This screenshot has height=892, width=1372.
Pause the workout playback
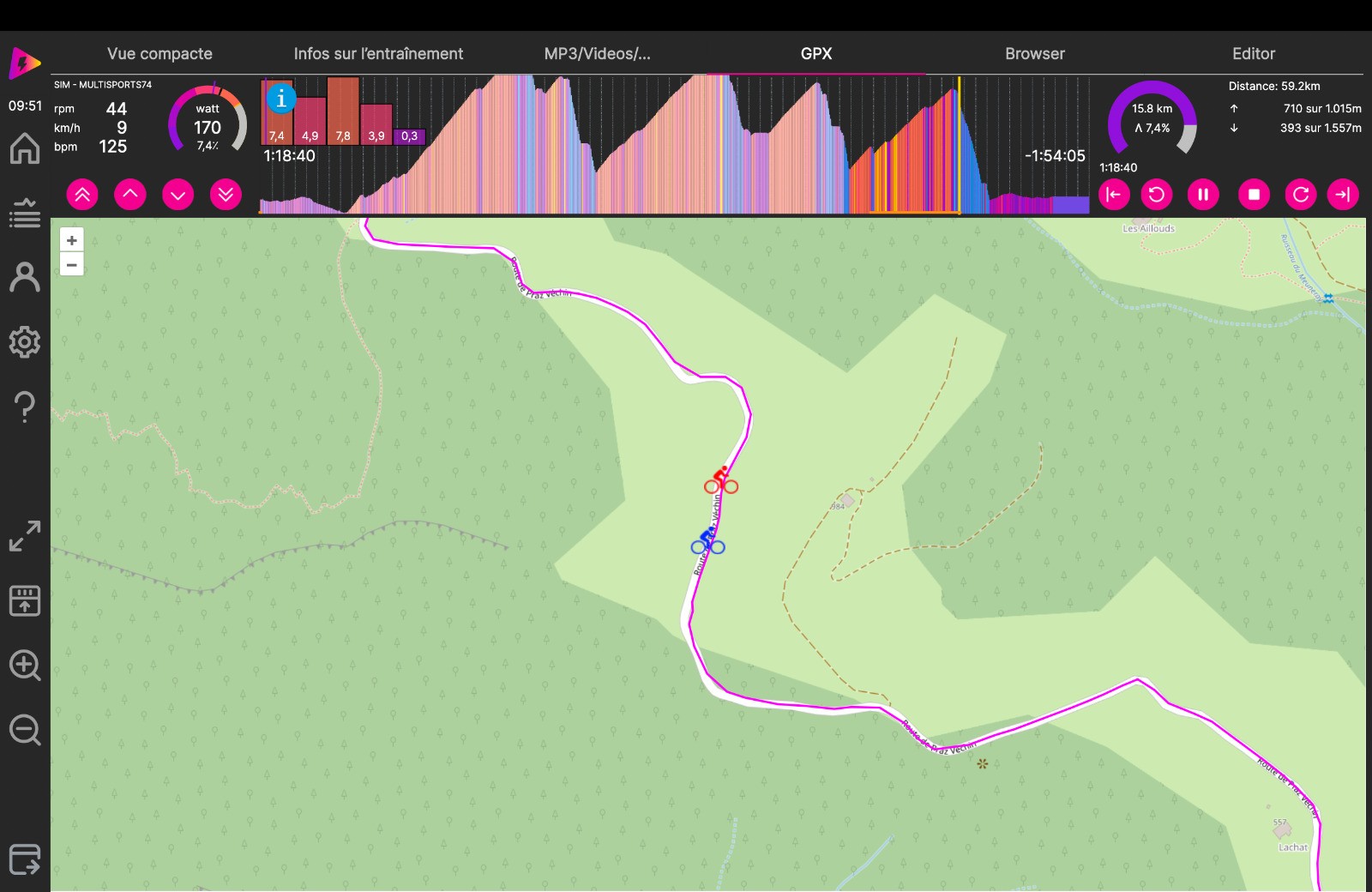(x=1203, y=195)
